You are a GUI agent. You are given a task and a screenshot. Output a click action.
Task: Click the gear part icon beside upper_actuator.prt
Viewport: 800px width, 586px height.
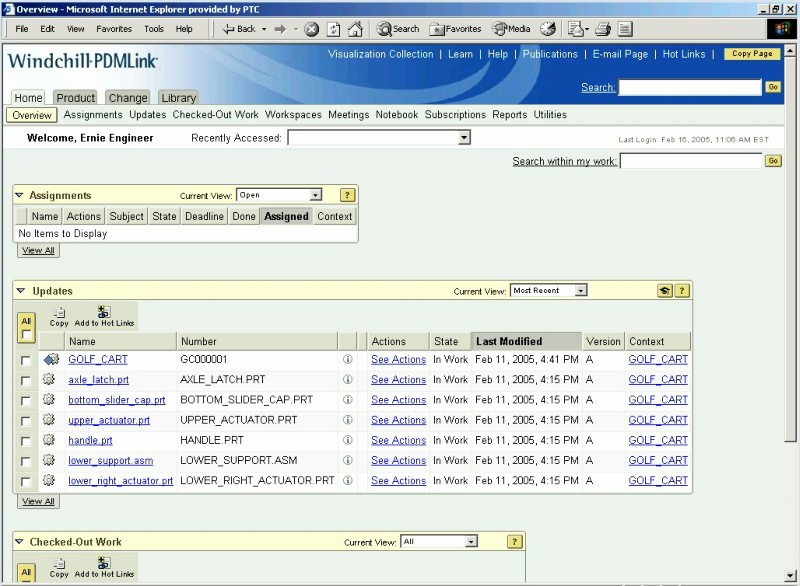point(49,419)
